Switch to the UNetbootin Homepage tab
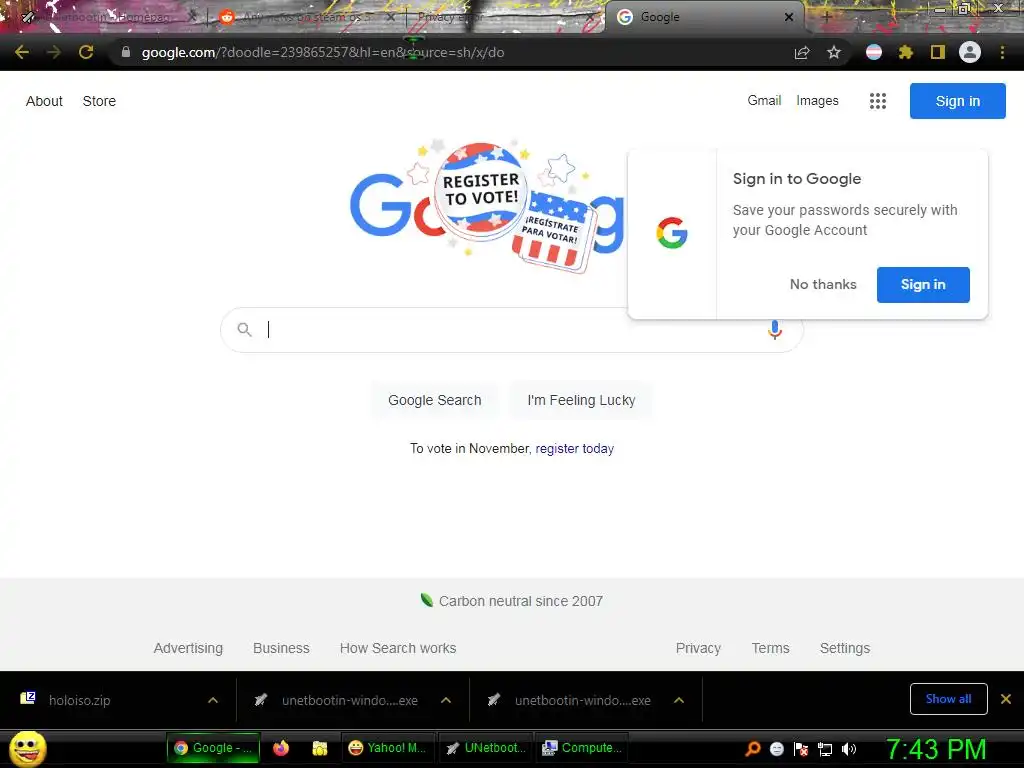 [x=108, y=17]
